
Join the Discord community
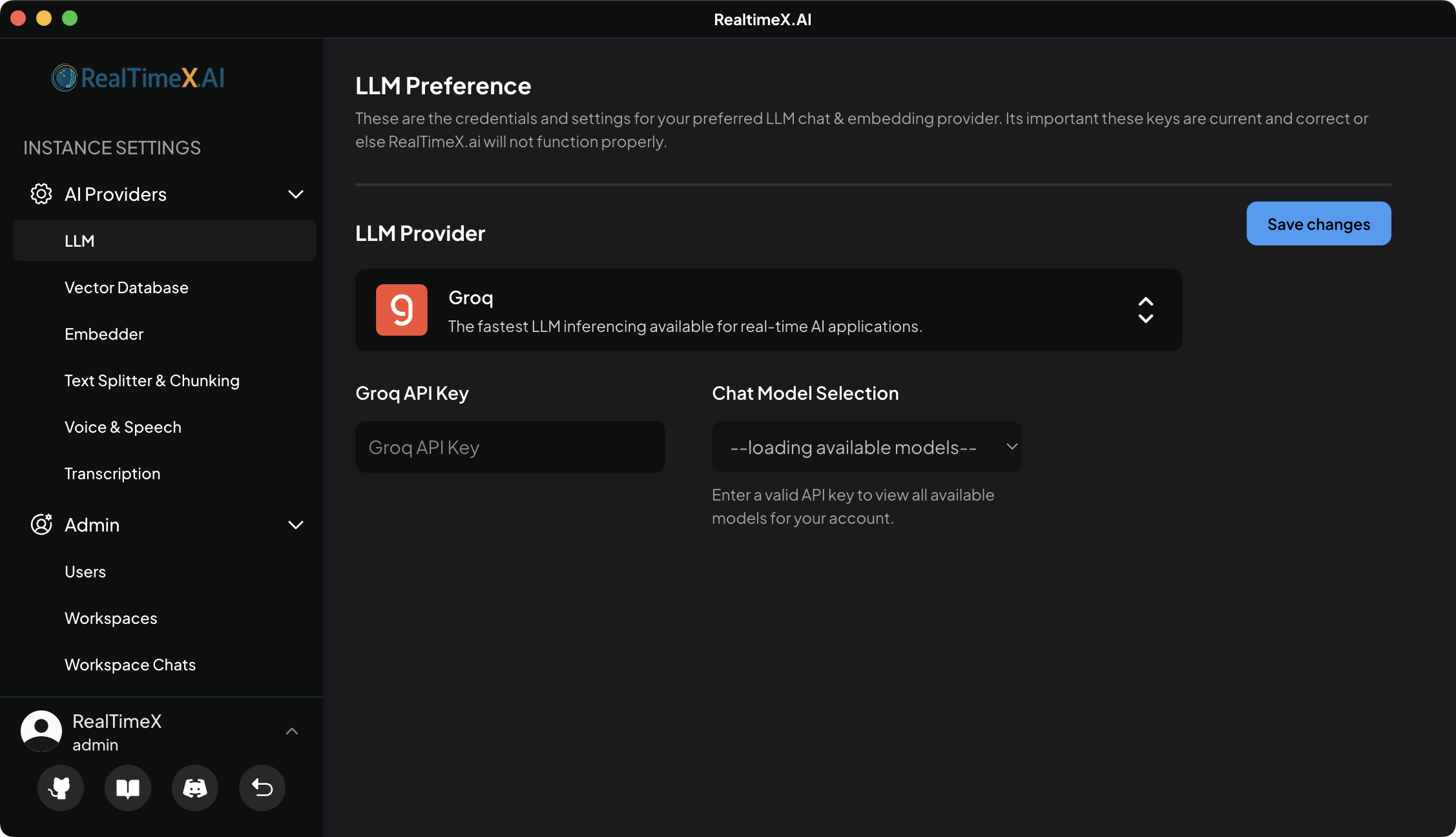point(194,788)
